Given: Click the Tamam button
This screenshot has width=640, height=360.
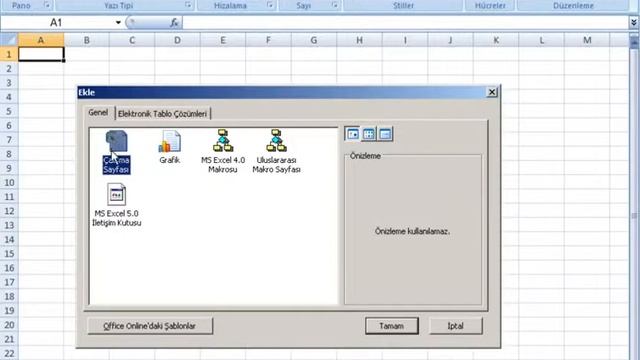Looking at the screenshot, I should pos(391,326).
